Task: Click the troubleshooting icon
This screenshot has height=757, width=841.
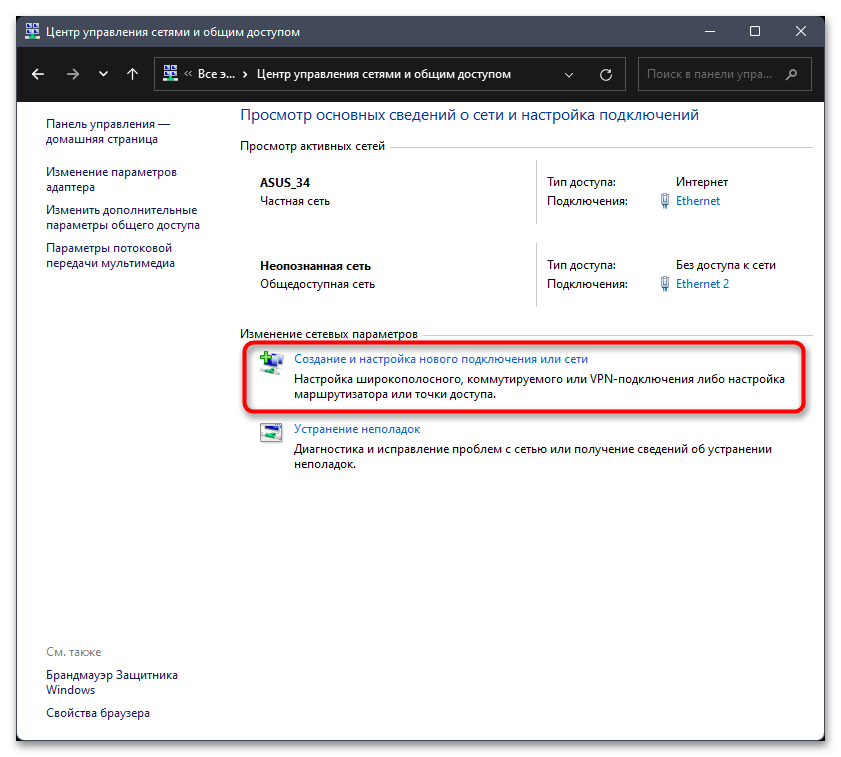Action: (271, 432)
